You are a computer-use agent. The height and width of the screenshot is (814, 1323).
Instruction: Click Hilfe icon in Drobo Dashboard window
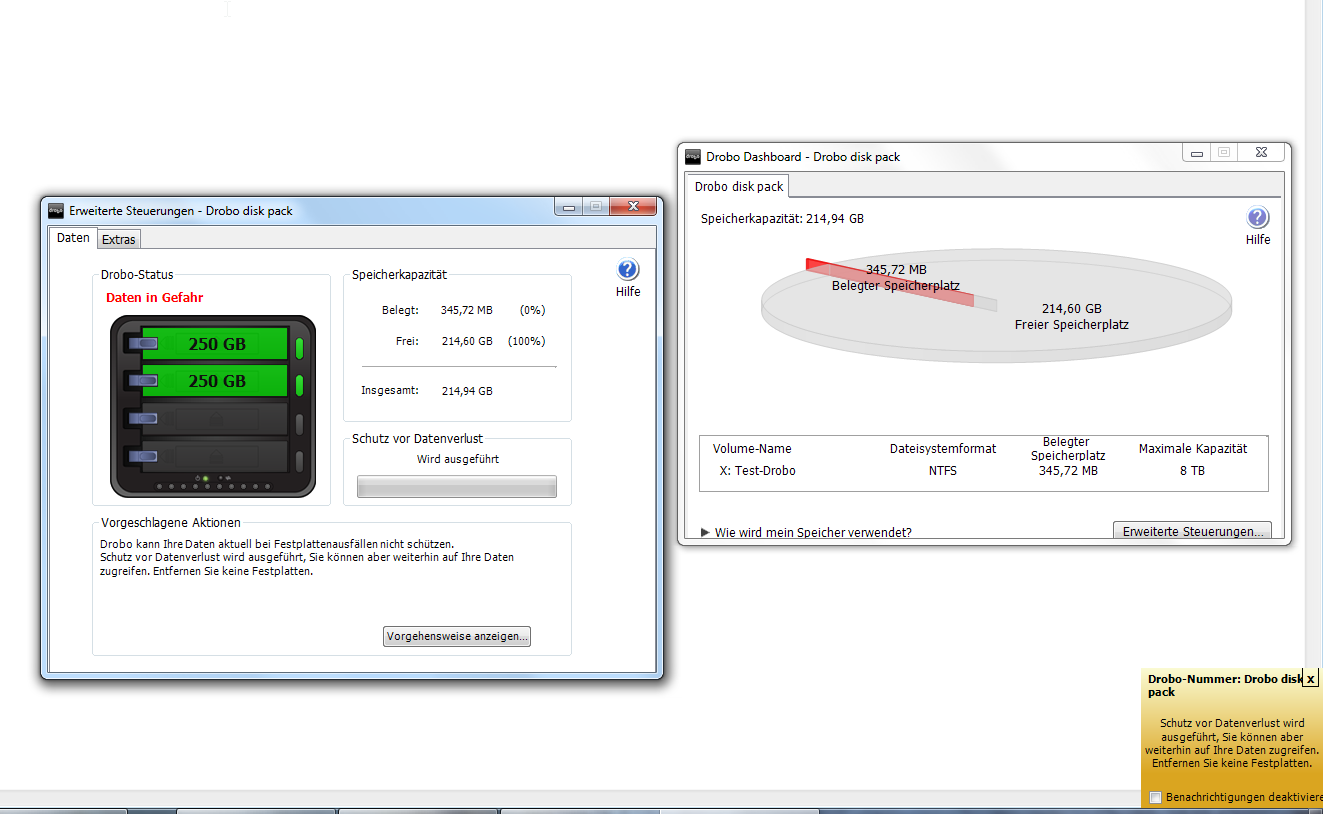tap(1257, 218)
